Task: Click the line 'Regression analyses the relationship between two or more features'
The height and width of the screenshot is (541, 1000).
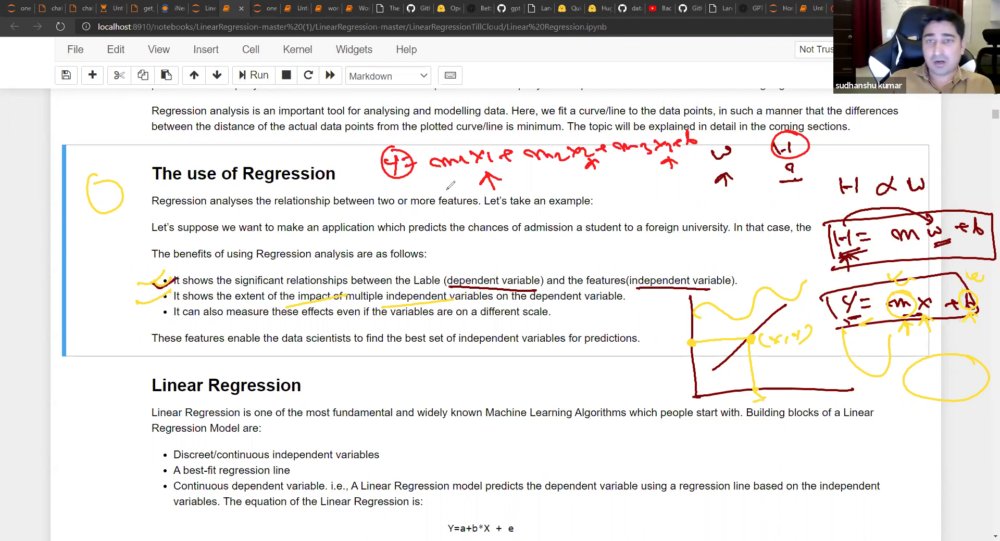Action: [372, 201]
